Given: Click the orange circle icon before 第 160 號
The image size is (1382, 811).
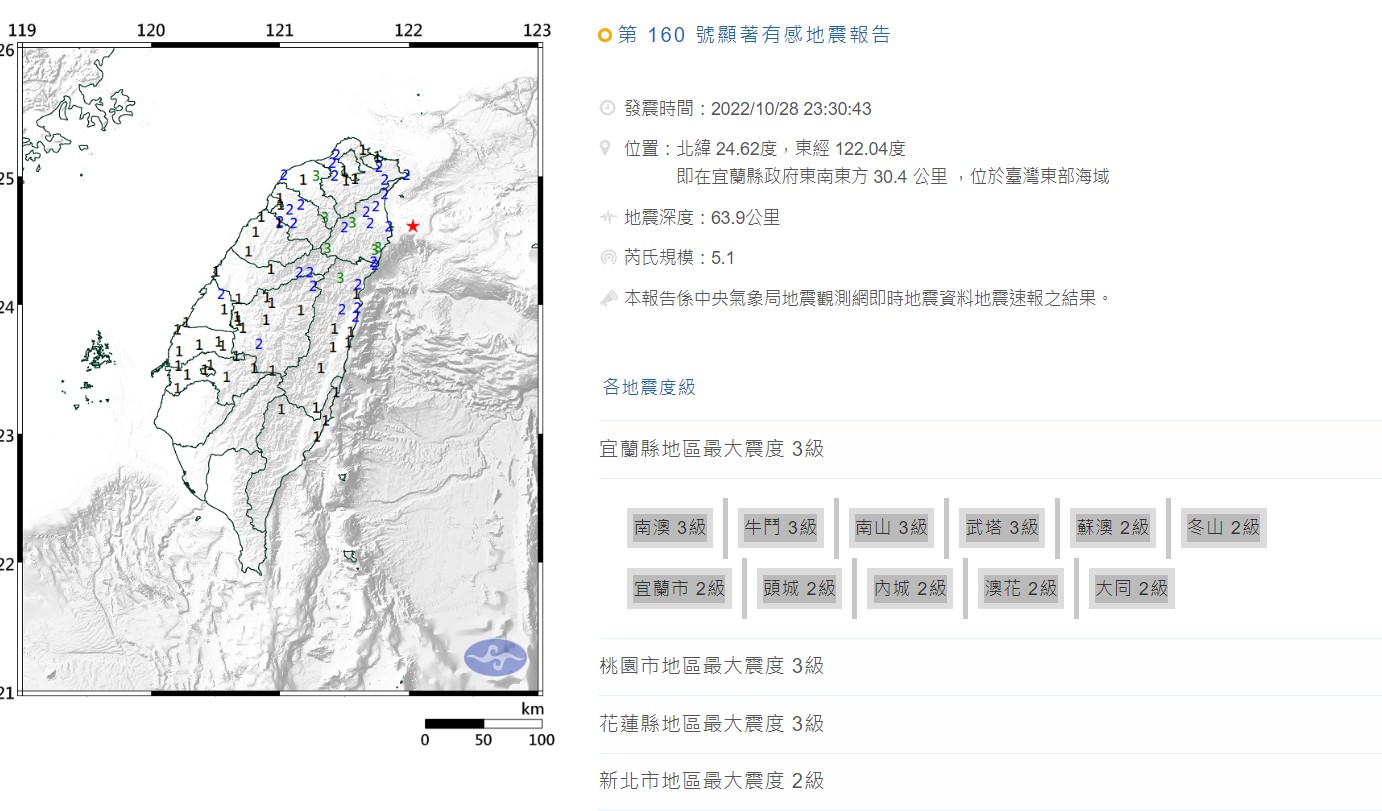Looking at the screenshot, I should 604,36.
